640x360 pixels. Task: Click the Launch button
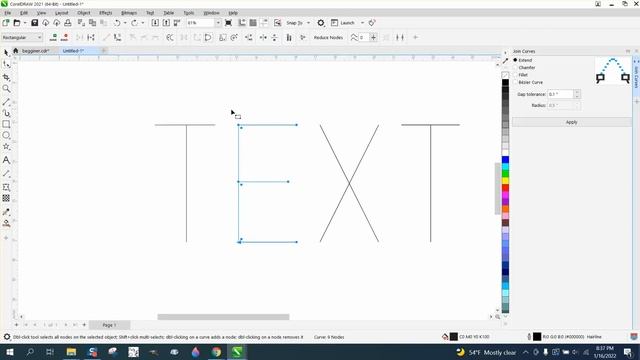point(343,23)
